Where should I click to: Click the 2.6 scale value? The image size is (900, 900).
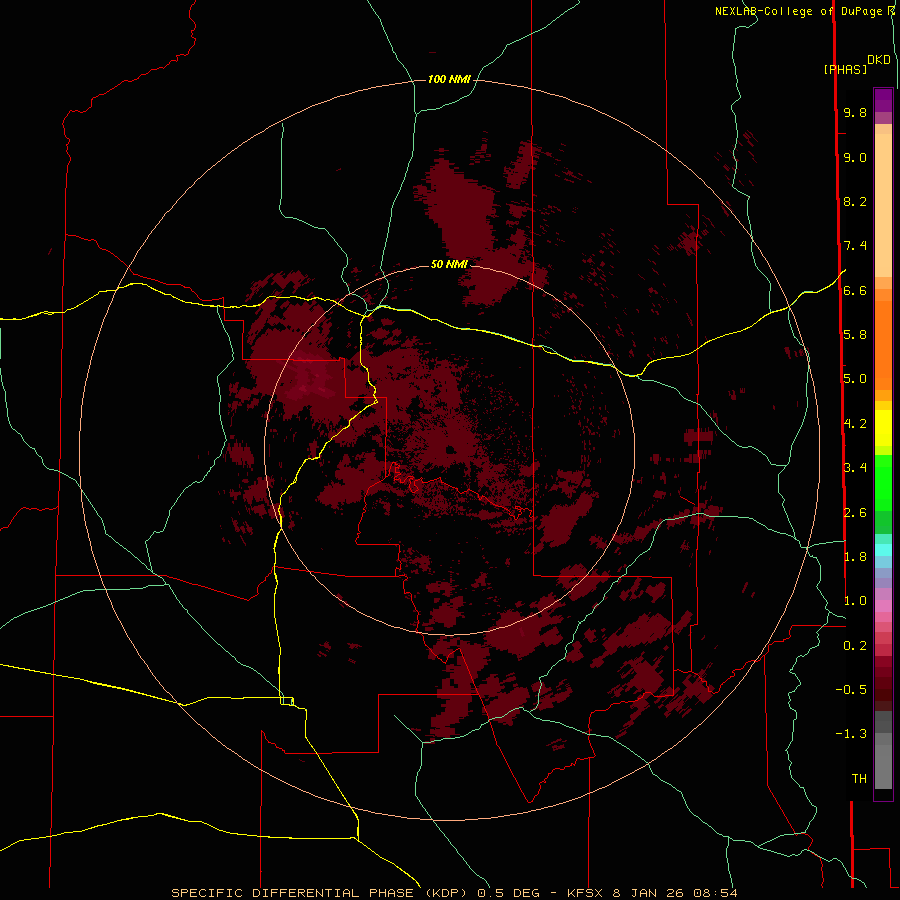(x=855, y=512)
